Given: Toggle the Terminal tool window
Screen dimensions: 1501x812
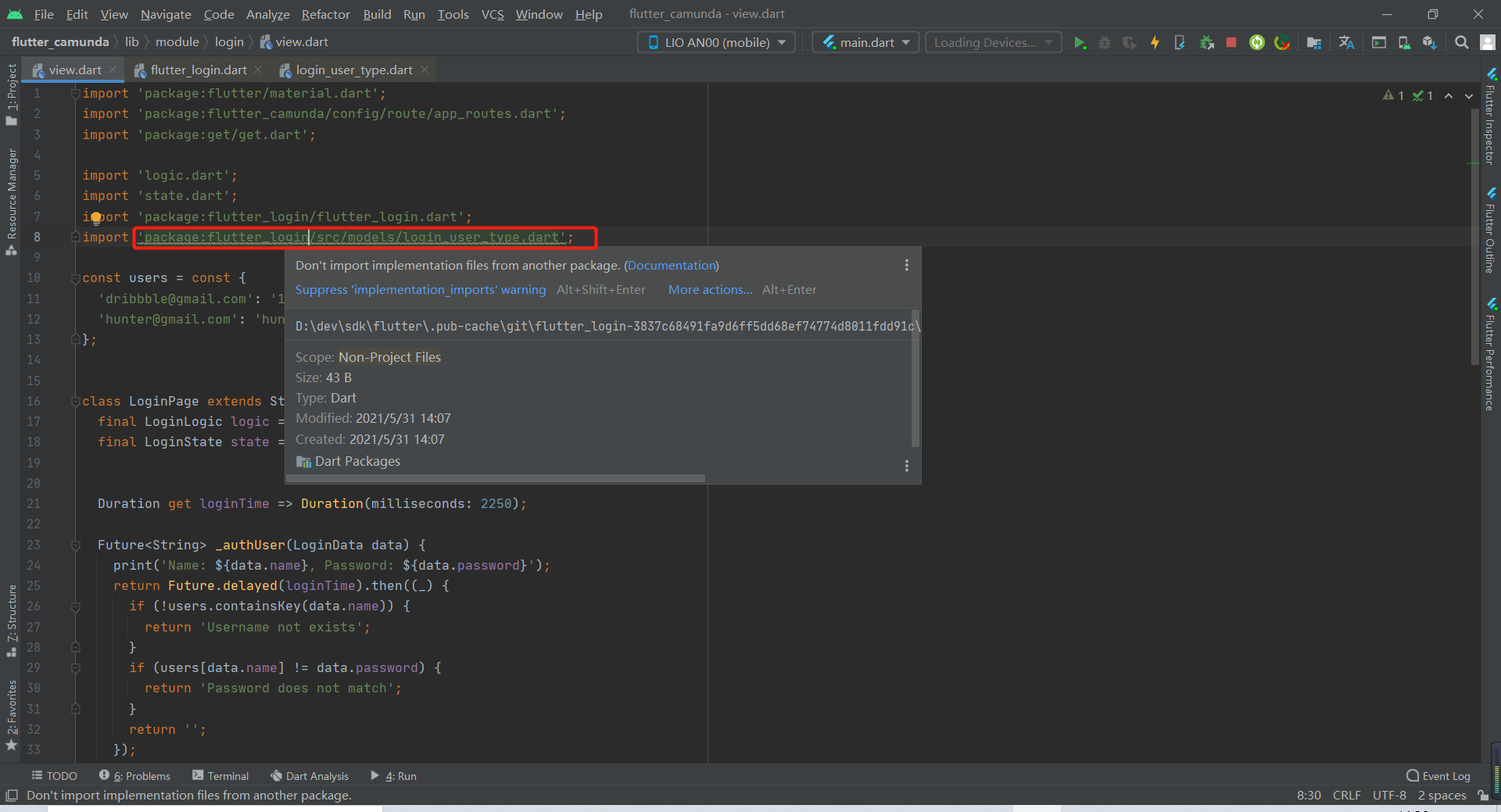Looking at the screenshot, I should (227, 775).
